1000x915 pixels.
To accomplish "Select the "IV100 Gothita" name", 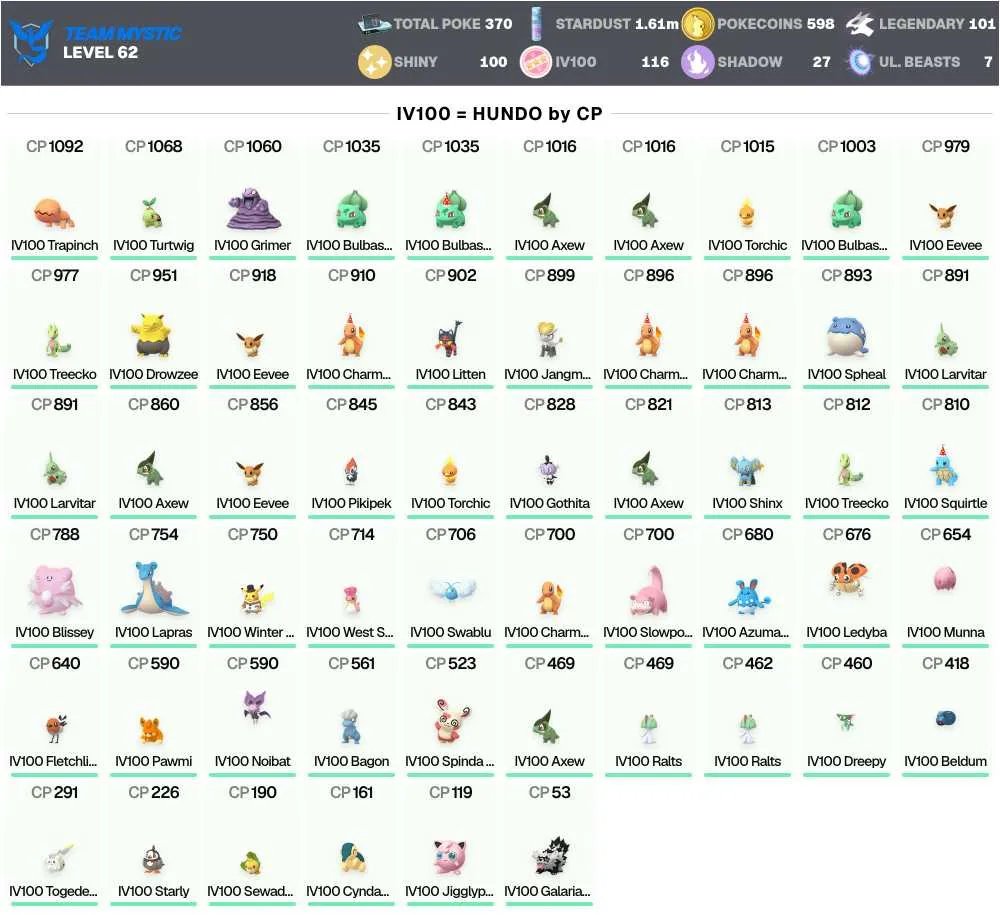I will tap(550, 503).
